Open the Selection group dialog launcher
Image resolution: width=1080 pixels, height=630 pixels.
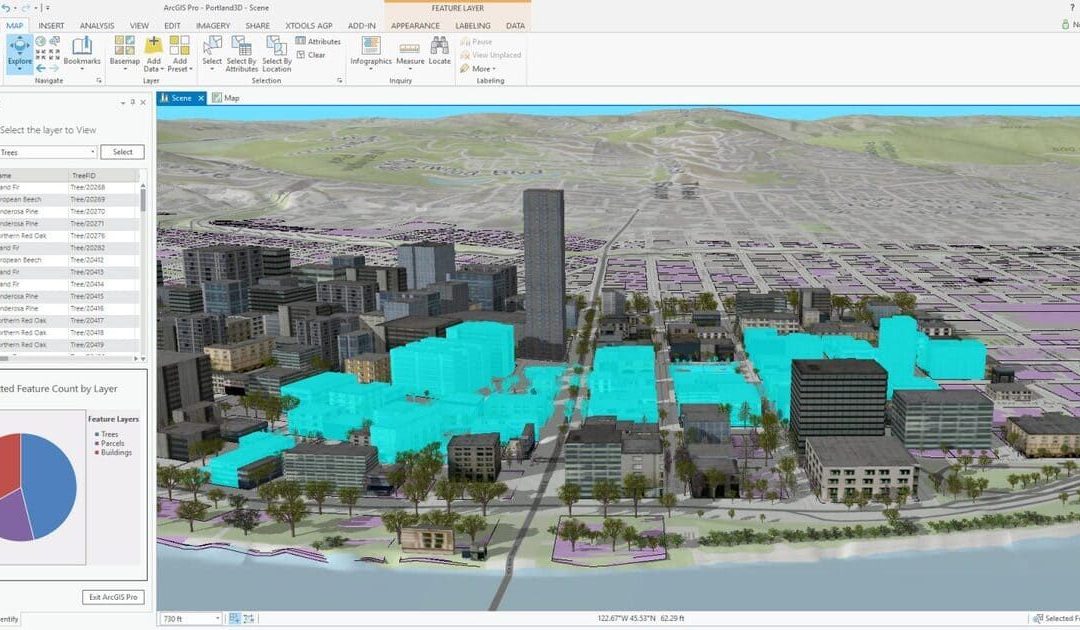(x=340, y=81)
